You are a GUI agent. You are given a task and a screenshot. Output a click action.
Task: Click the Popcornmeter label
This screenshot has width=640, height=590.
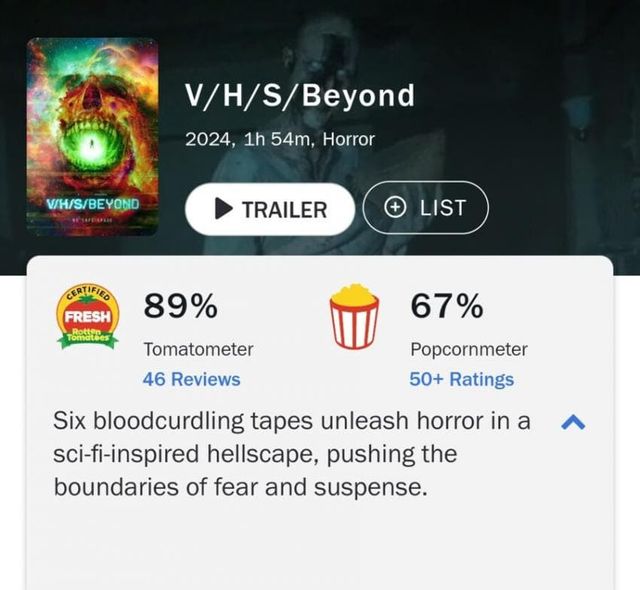coord(469,349)
